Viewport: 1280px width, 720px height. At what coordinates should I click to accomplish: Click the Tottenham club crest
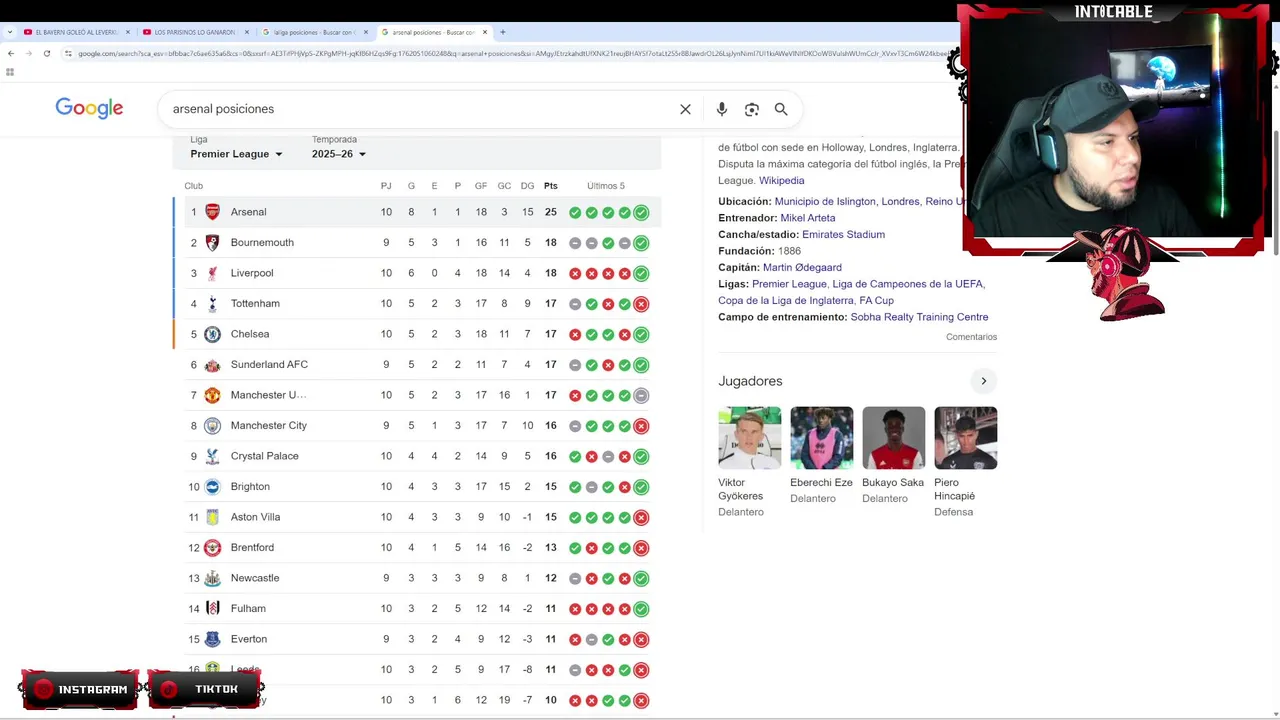tap(212, 304)
